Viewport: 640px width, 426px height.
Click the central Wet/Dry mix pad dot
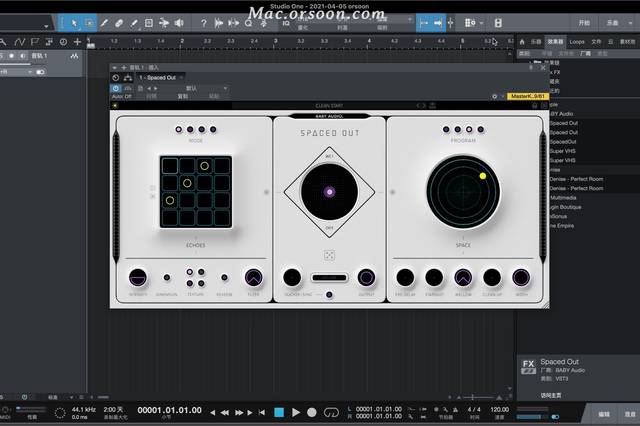point(329,192)
